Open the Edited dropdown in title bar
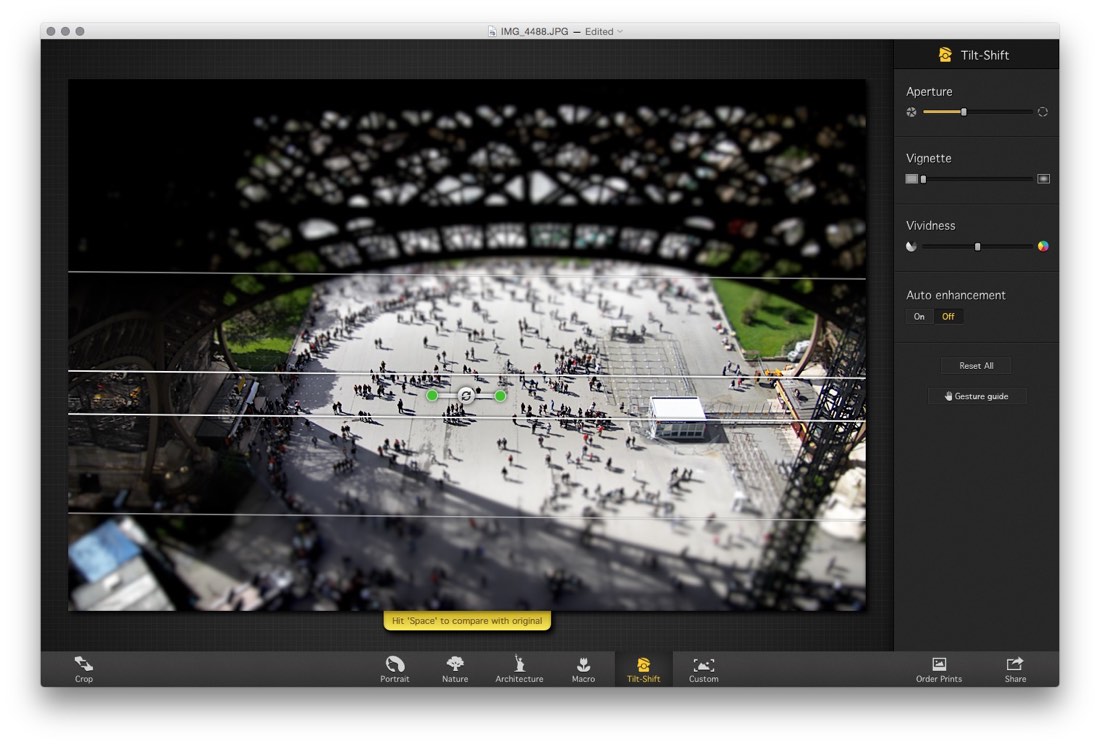The height and width of the screenshot is (745, 1100). pos(604,32)
